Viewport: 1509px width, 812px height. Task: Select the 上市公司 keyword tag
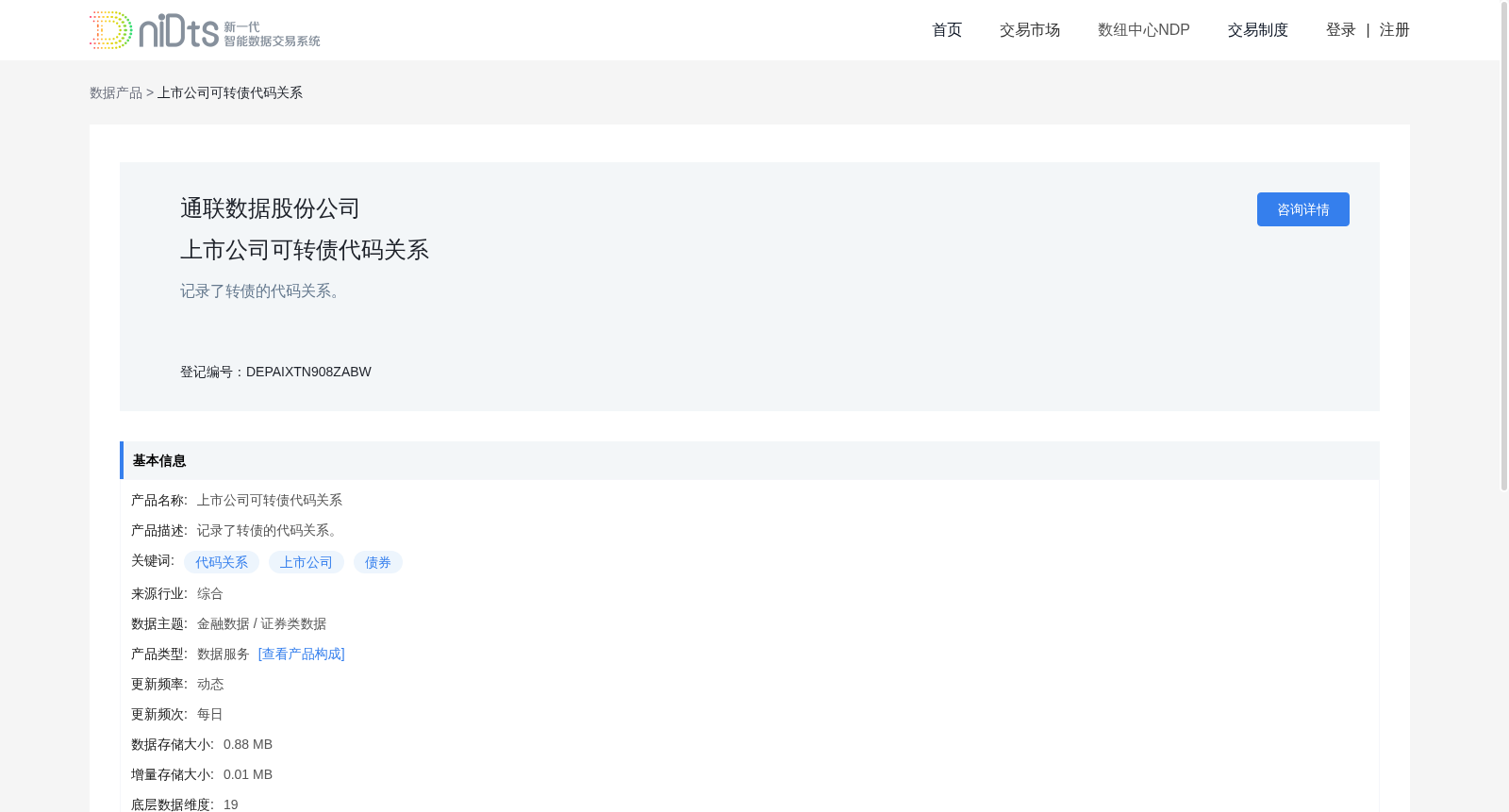(x=307, y=562)
